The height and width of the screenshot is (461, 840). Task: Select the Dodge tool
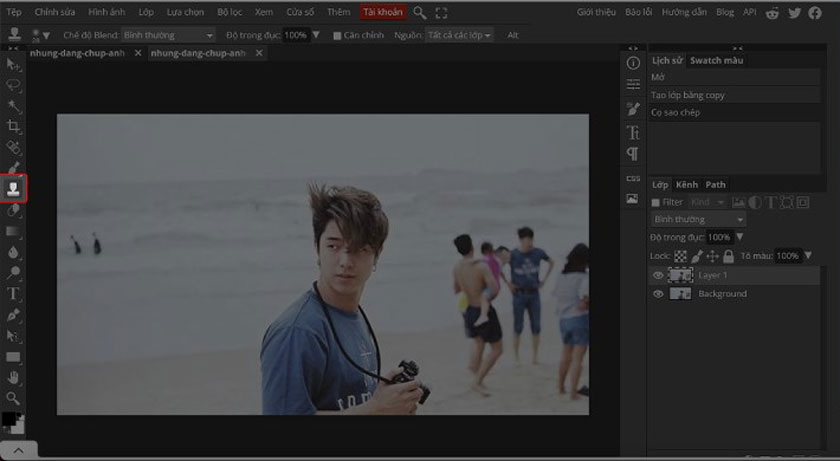click(x=13, y=273)
